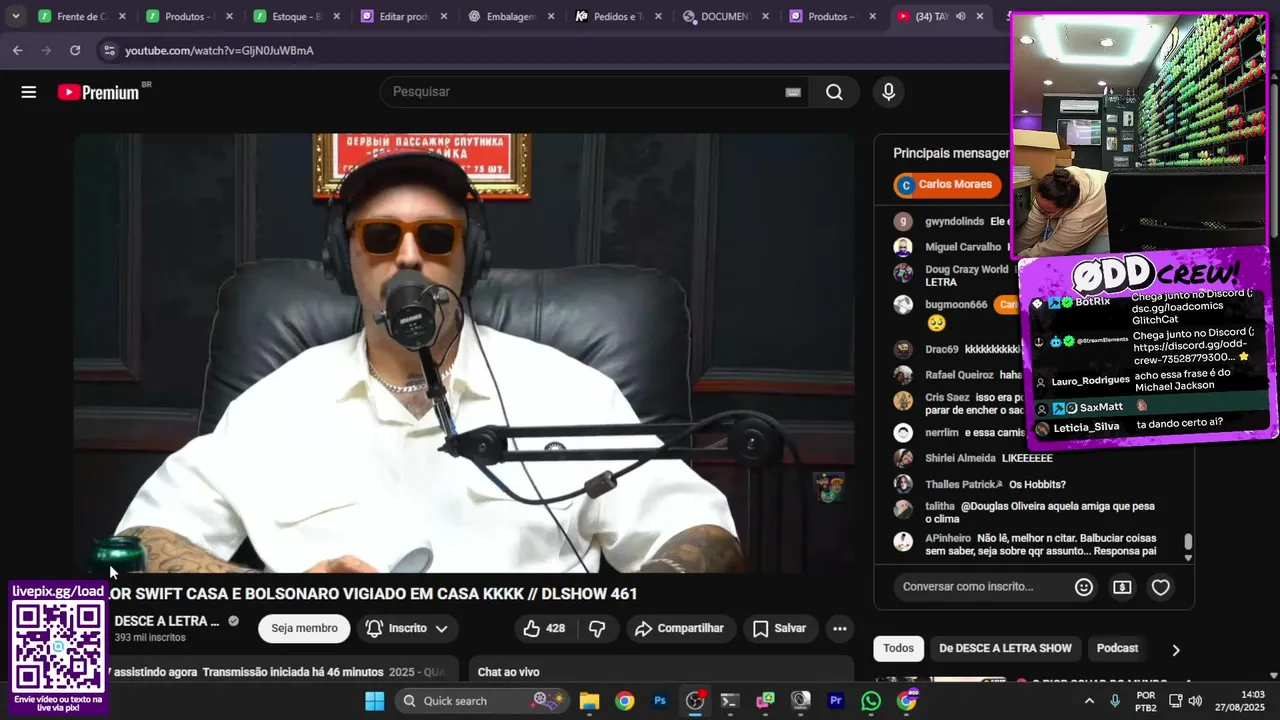Image resolution: width=1280 pixels, height=720 pixels.
Task: Open the volume control in tray
Action: [x=1195, y=701]
